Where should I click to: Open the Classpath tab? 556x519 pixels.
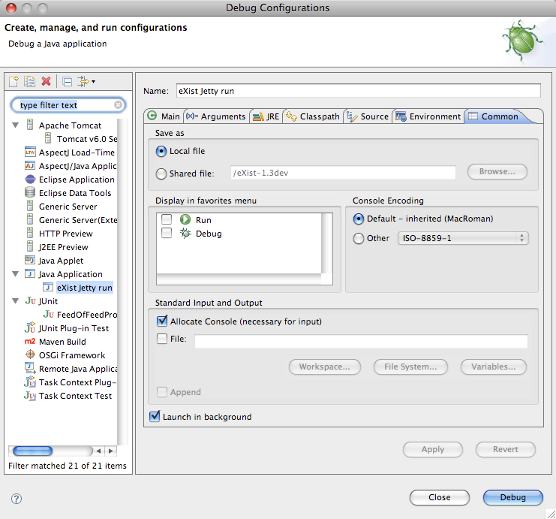pos(313,116)
